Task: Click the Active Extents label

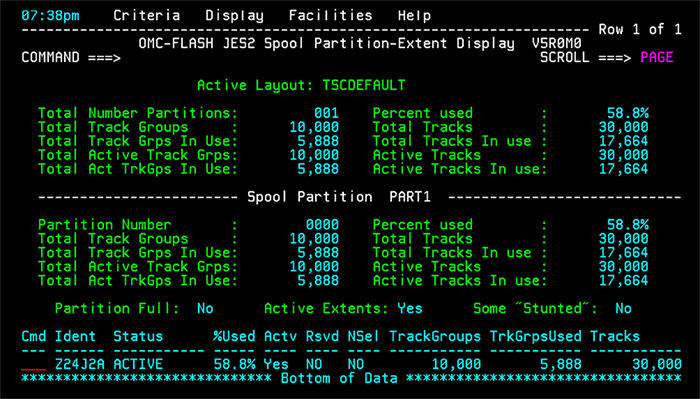Action: pyautogui.click(x=326, y=309)
